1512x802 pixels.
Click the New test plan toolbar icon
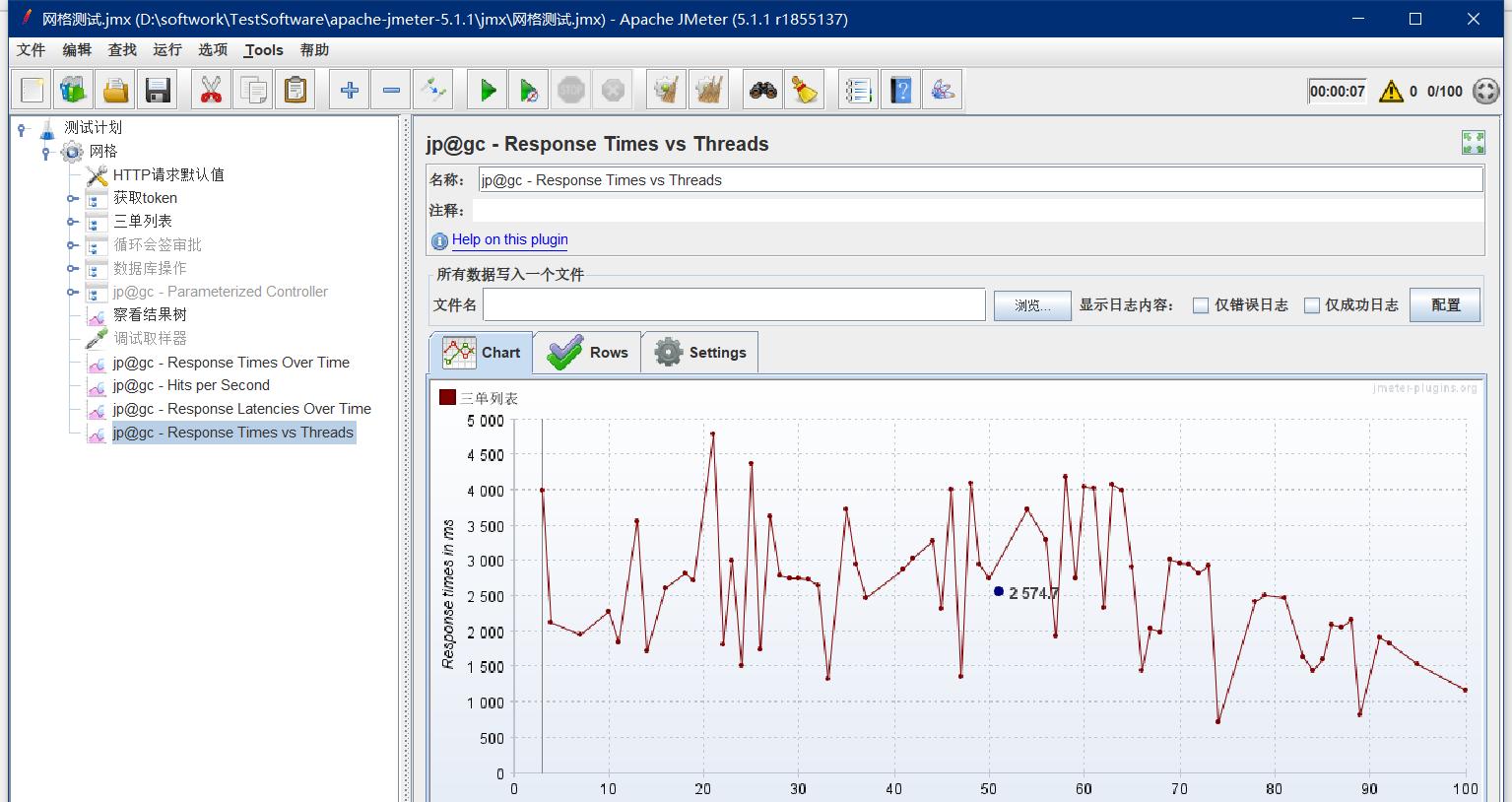(x=33, y=91)
